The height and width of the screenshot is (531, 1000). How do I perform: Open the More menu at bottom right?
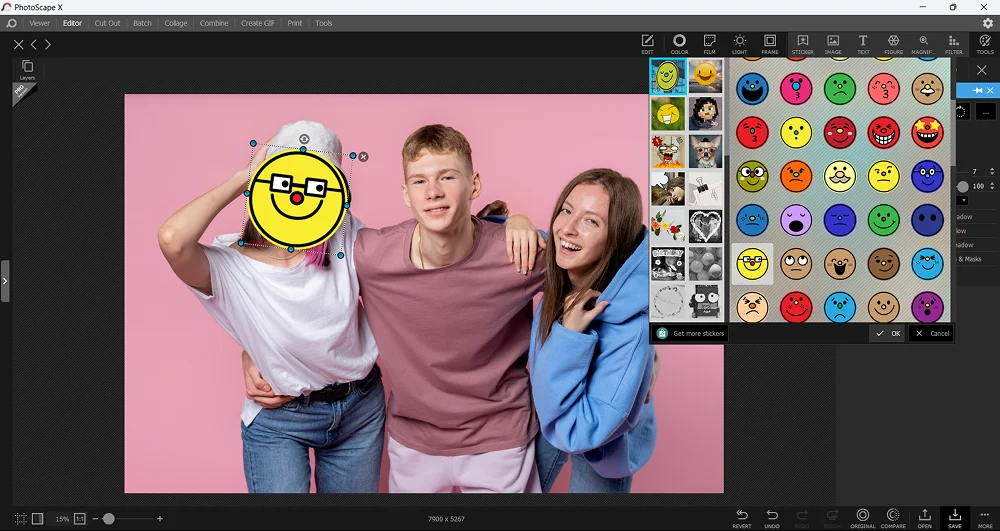point(985,516)
